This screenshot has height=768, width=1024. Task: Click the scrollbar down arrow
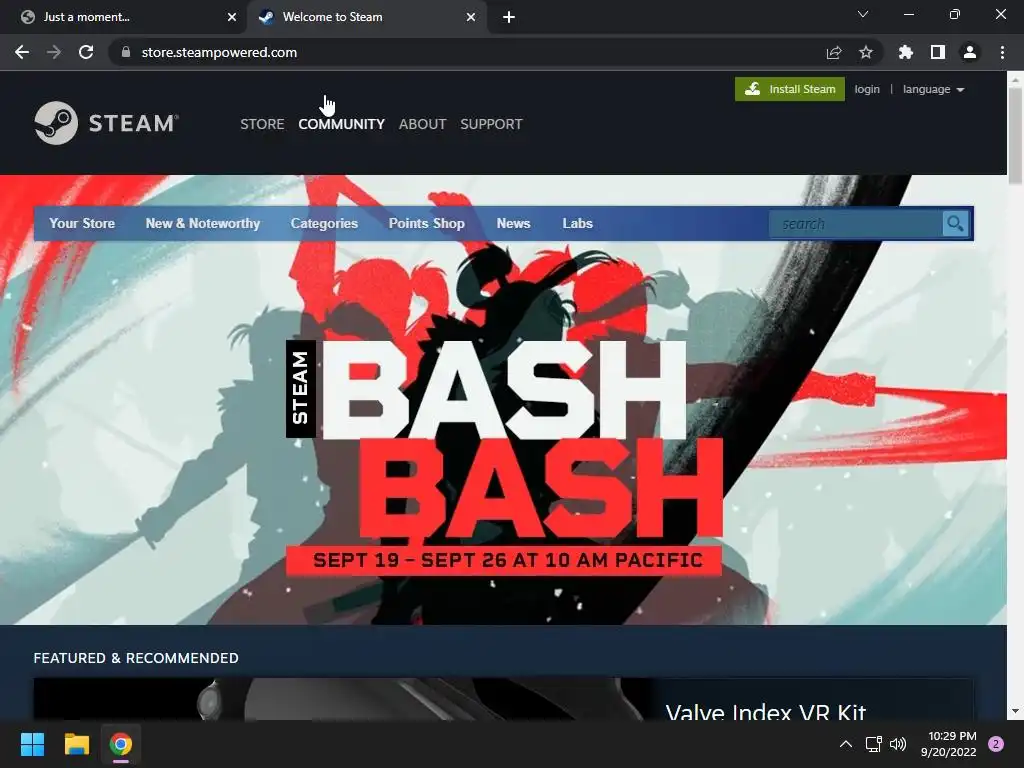[1015, 711]
